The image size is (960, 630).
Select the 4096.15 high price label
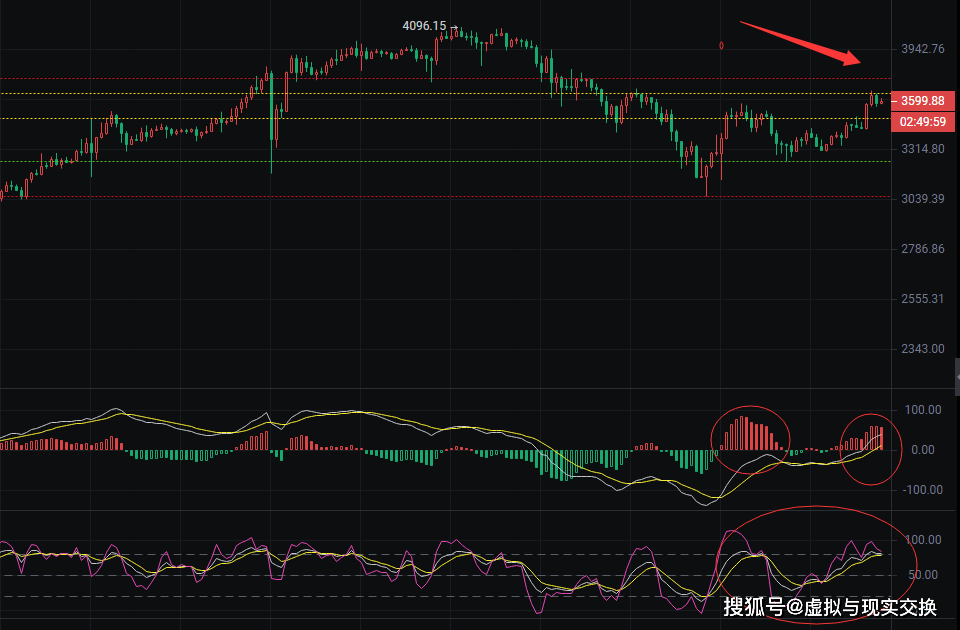pyautogui.click(x=424, y=26)
